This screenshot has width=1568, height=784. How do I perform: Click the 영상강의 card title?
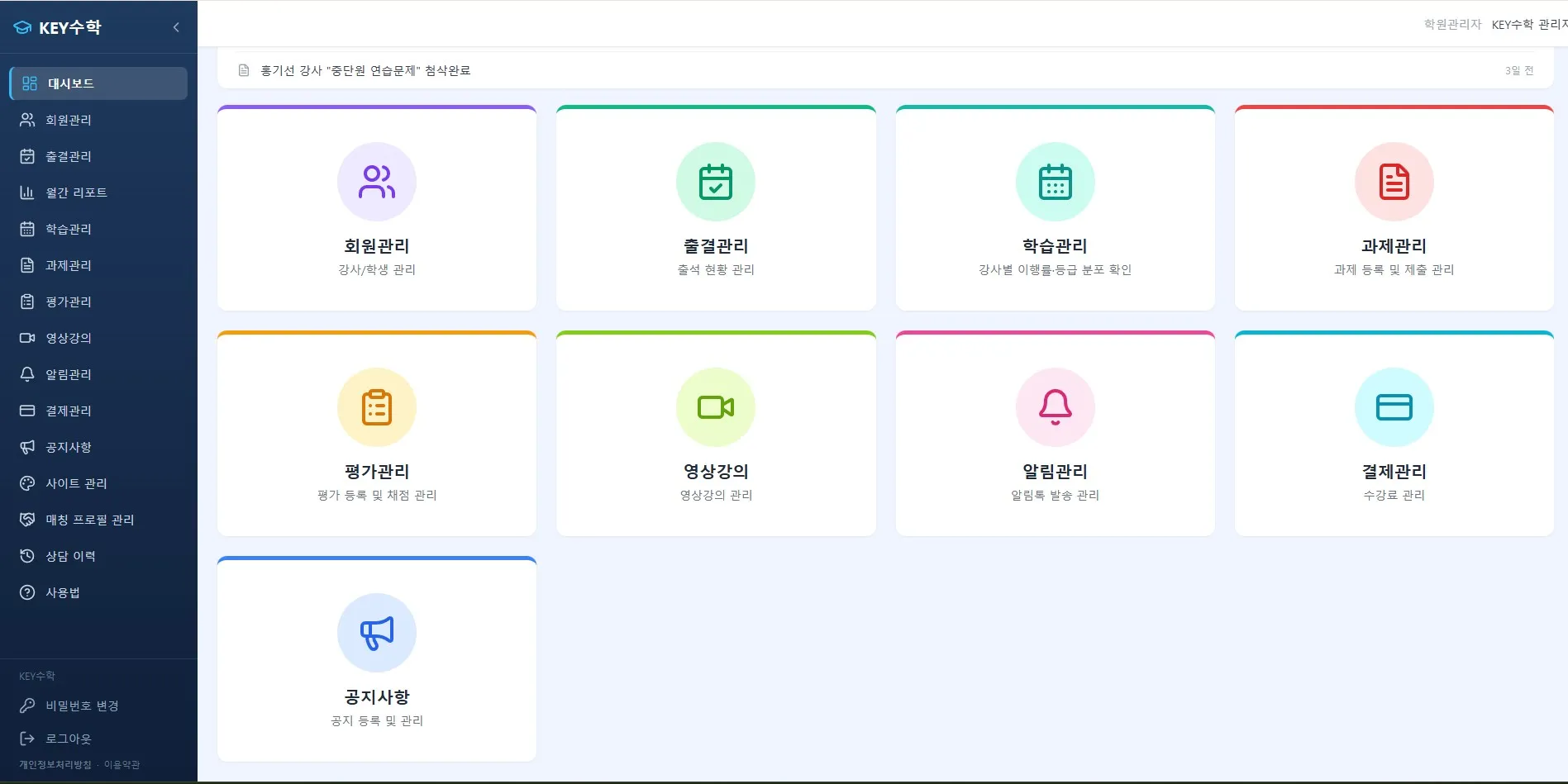(716, 472)
